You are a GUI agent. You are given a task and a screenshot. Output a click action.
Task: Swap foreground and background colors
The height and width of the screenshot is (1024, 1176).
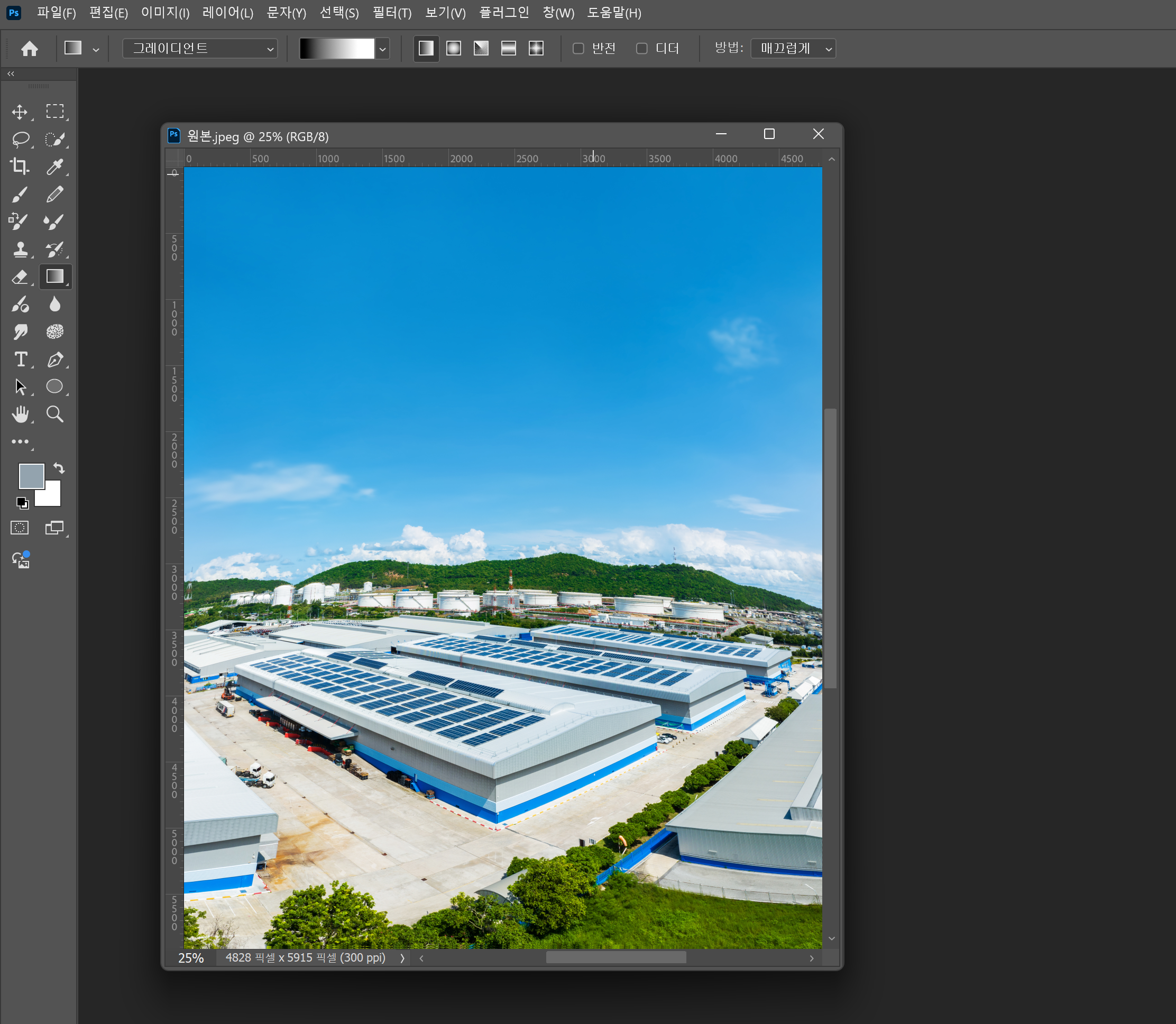[x=59, y=468]
